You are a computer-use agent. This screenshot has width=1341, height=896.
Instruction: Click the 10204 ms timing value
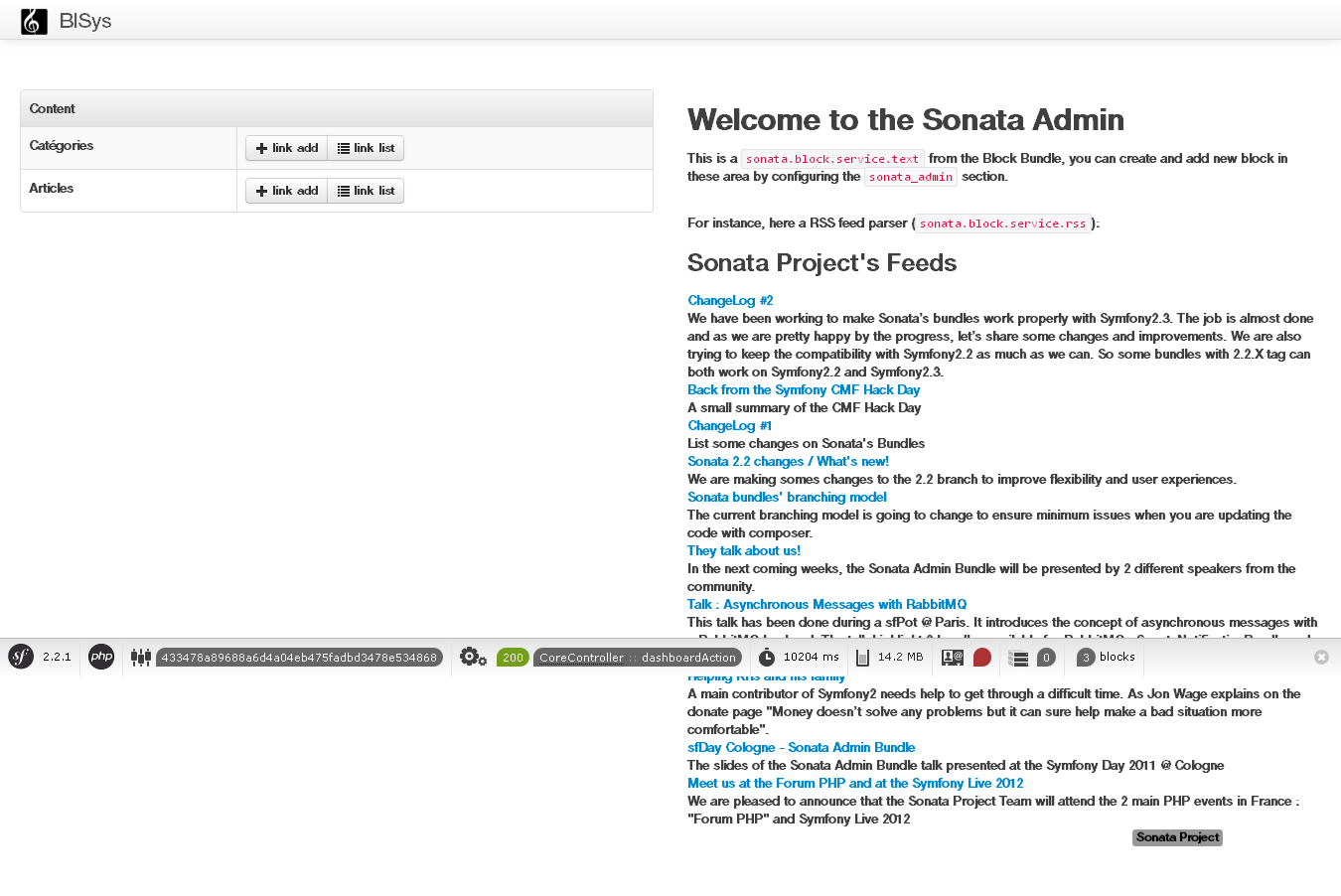point(811,657)
